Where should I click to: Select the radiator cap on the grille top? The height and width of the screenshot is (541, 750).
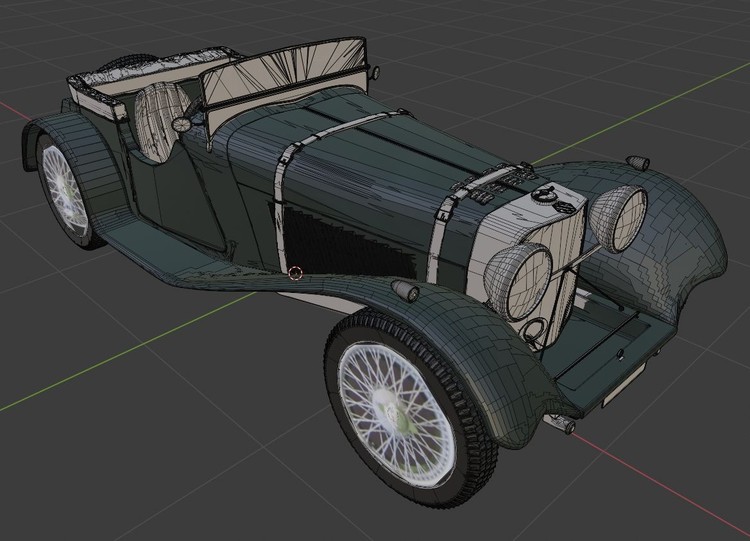(x=544, y=193)
